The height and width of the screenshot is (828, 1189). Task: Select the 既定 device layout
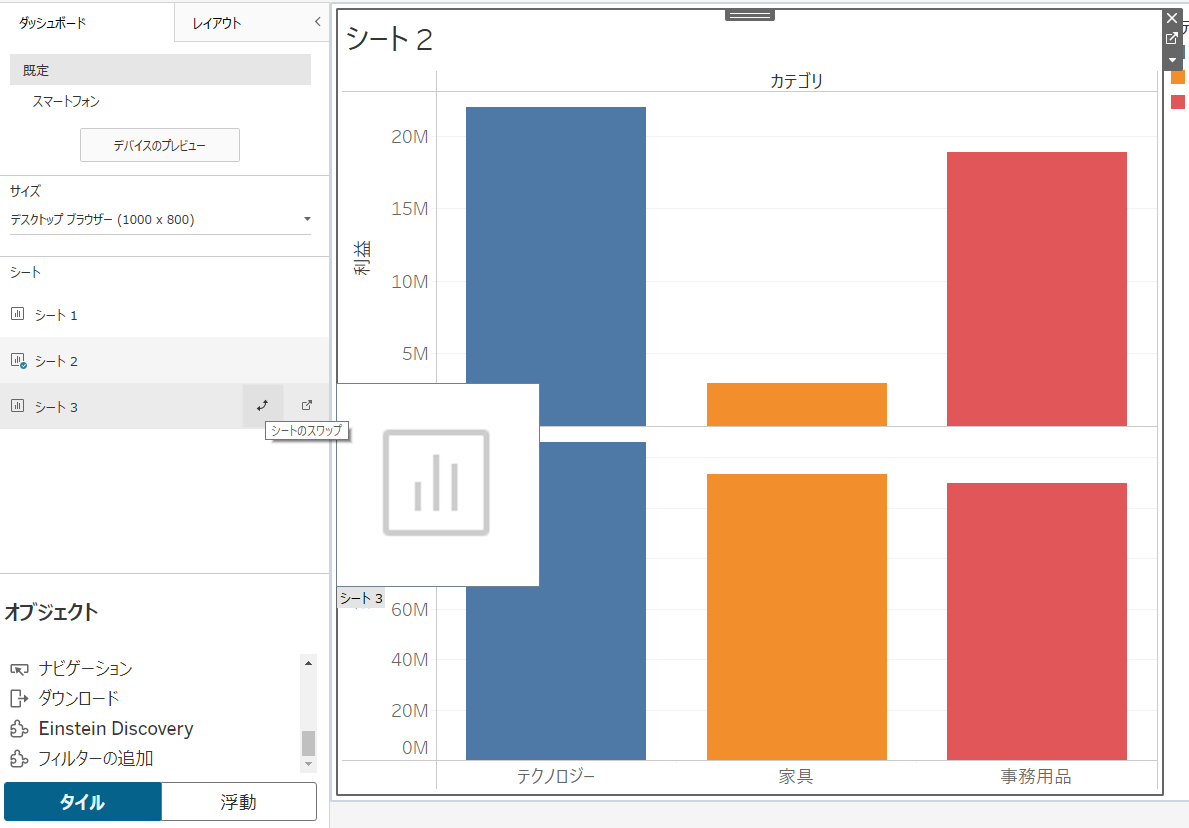(x=160, y=70)
